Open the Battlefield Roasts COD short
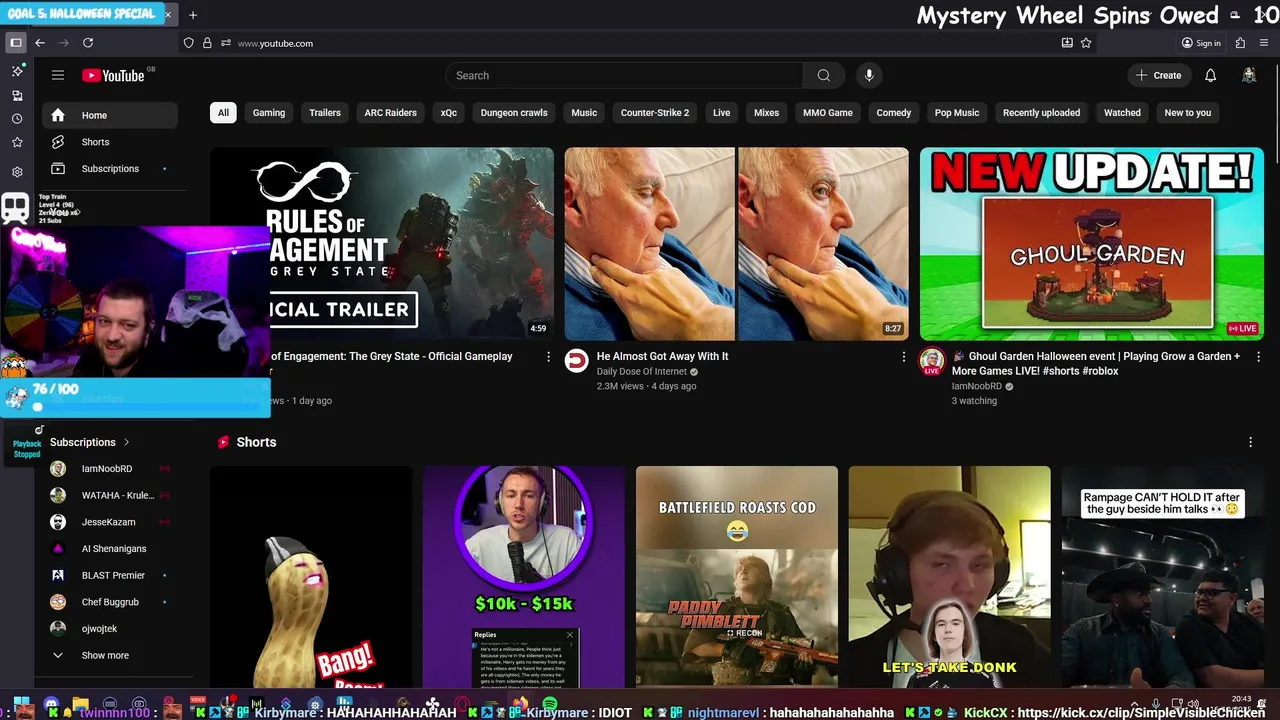The image size is (1280, 720). point(737,577)
